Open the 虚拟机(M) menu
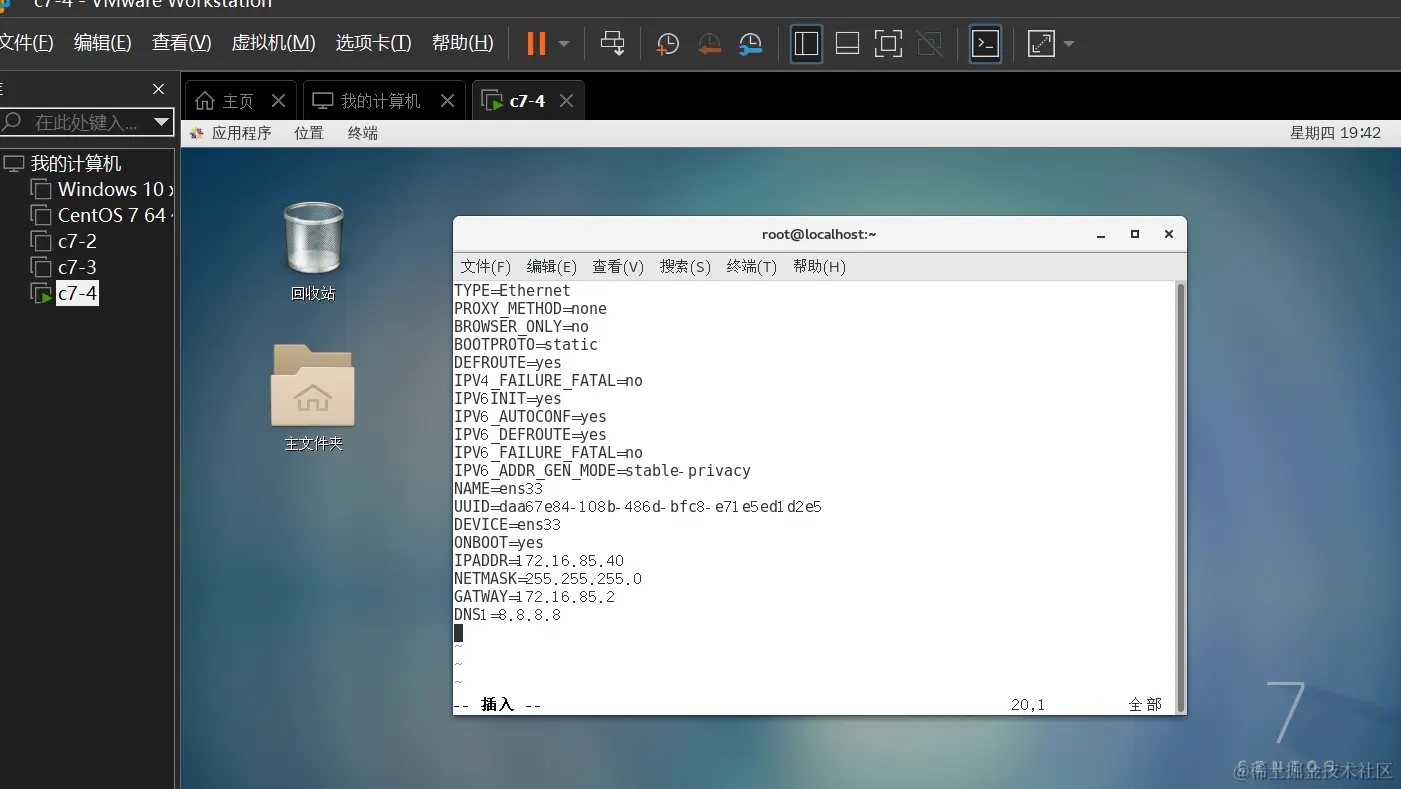 [x=274, y=43]
